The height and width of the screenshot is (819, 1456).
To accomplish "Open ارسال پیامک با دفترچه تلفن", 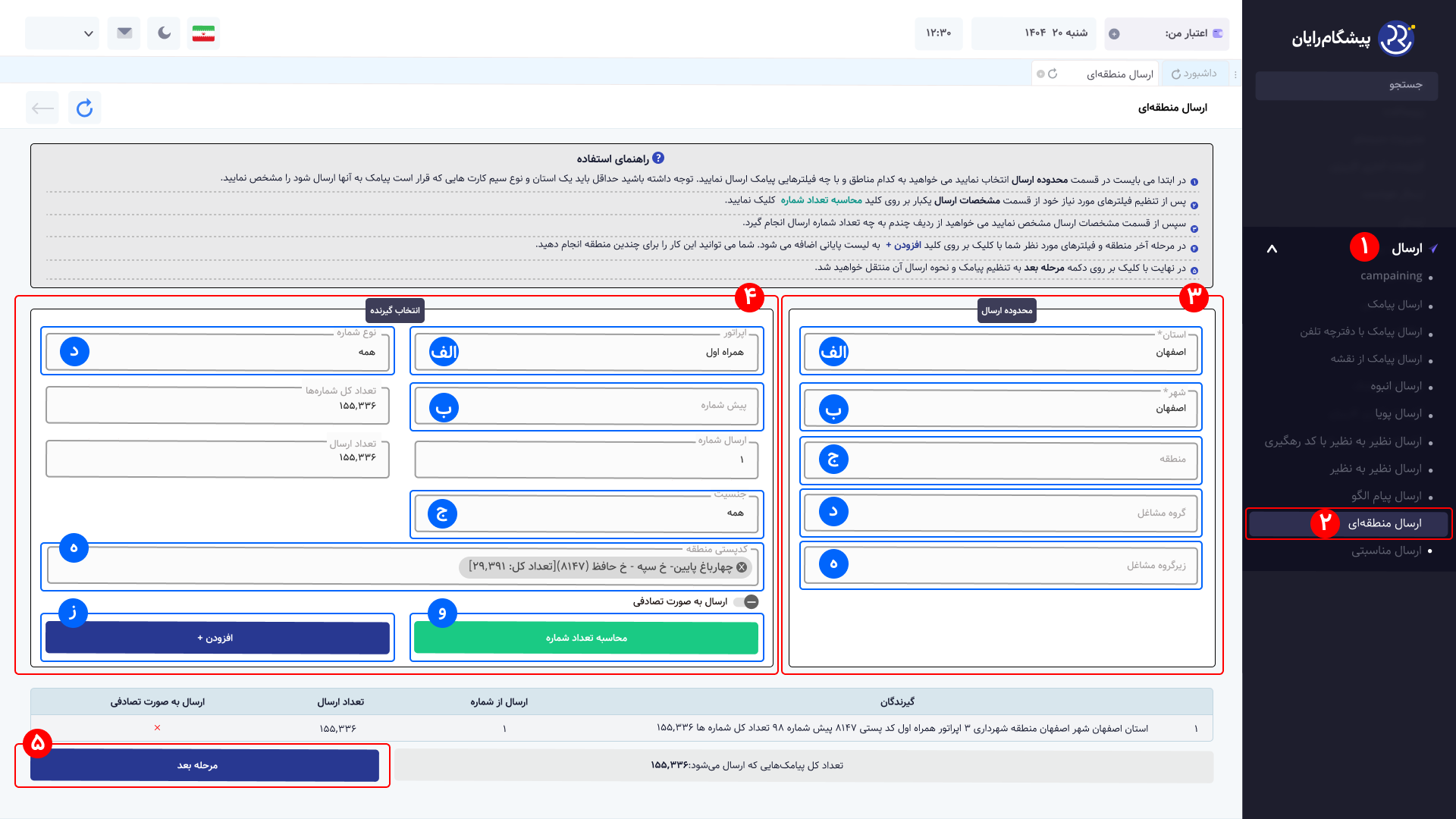I will tap(1361, 331).
